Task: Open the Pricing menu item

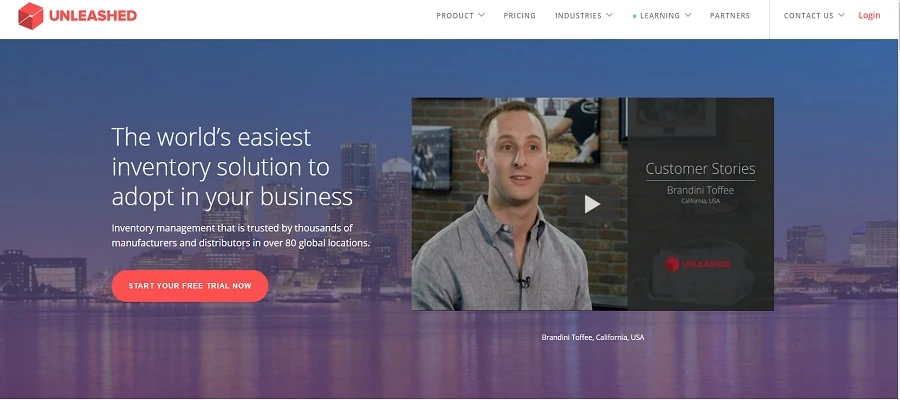Action: [519, 15]
